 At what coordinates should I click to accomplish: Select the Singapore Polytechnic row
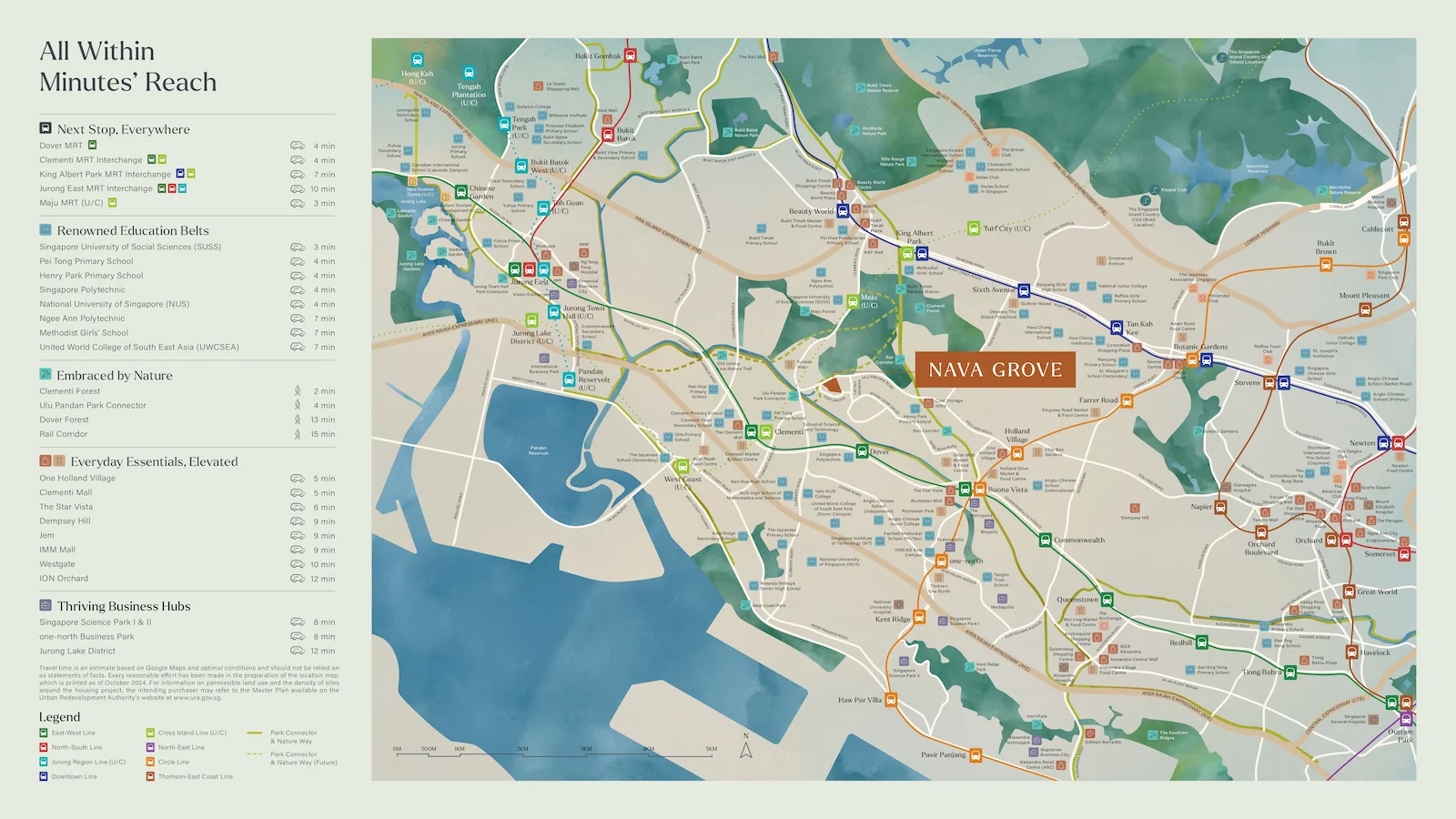187,290
